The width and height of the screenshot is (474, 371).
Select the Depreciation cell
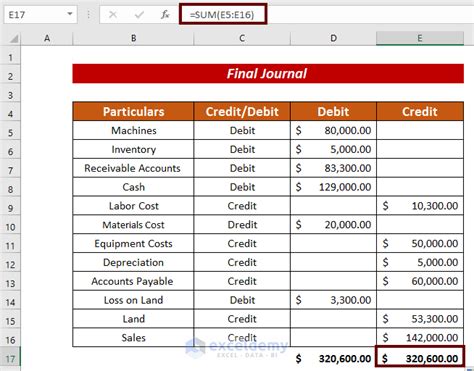(133, 262)
